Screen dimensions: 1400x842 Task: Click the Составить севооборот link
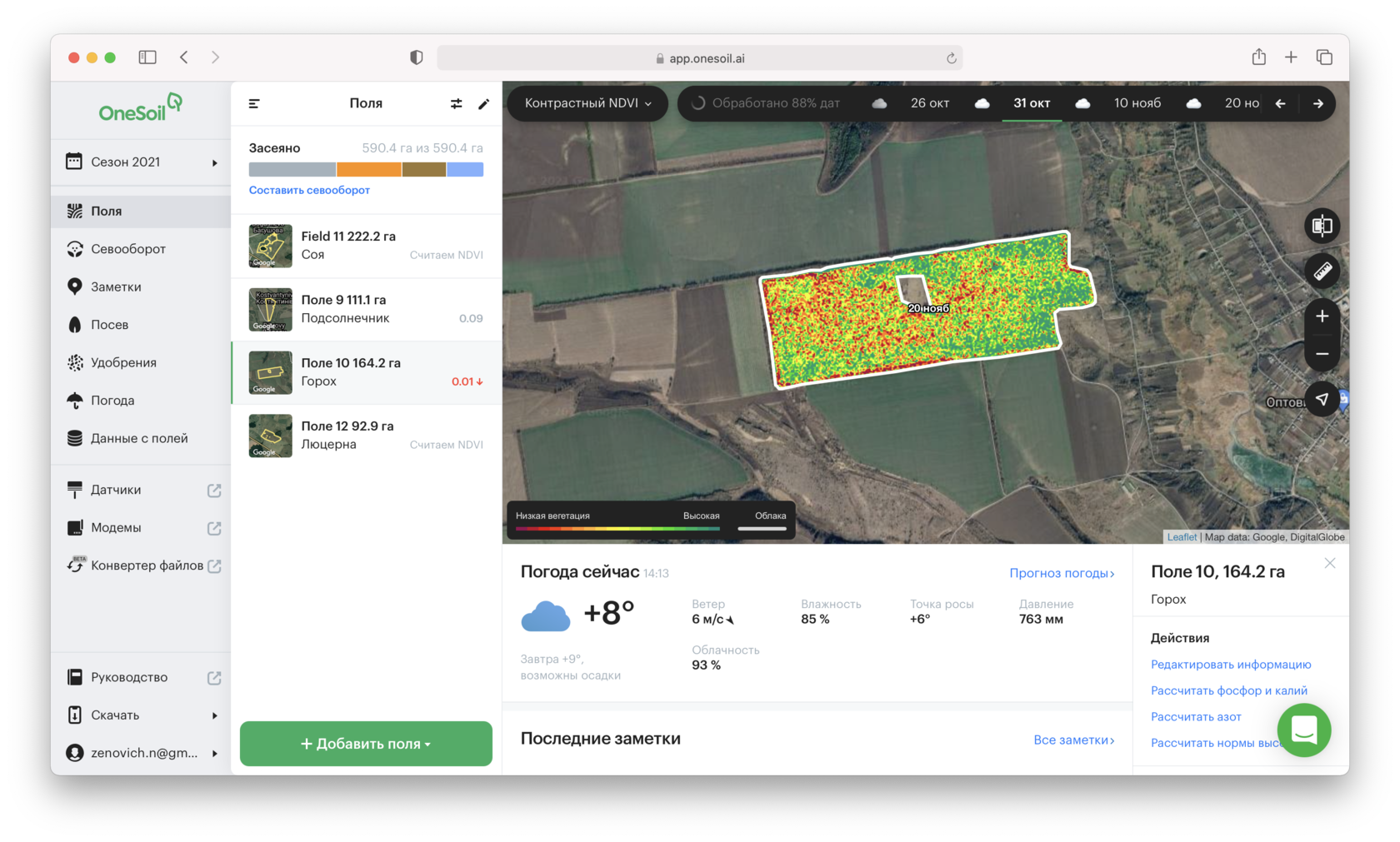coord(309,190)
